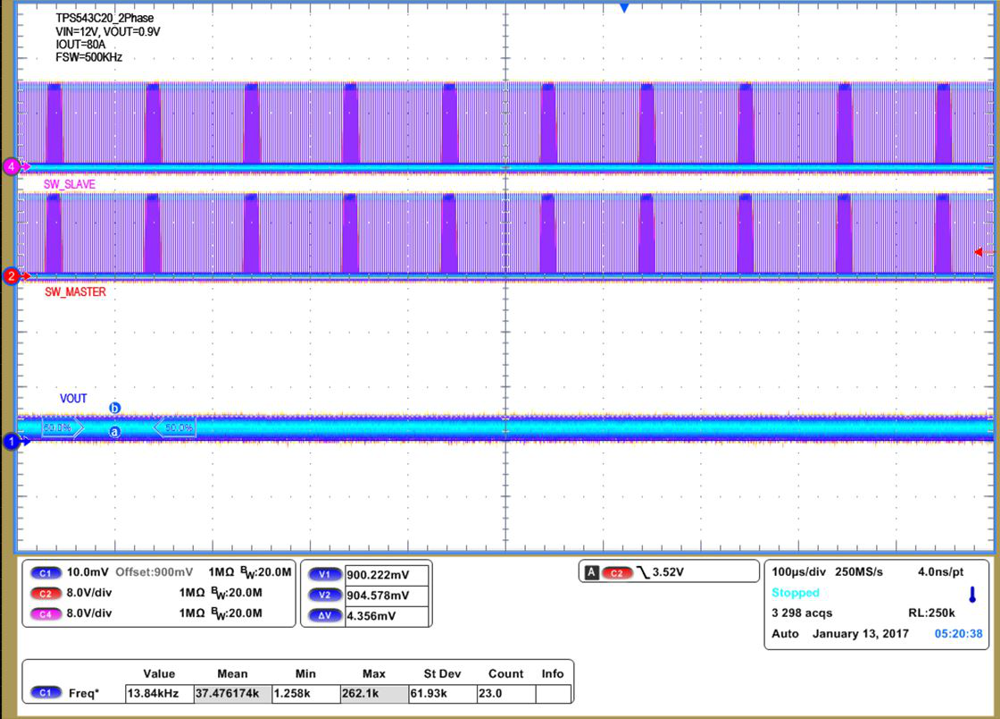This screenshot has width=1000, height=719.
Task: Select the C2 channel badge showing 8.0V/div
Action: tap(46, 593)
